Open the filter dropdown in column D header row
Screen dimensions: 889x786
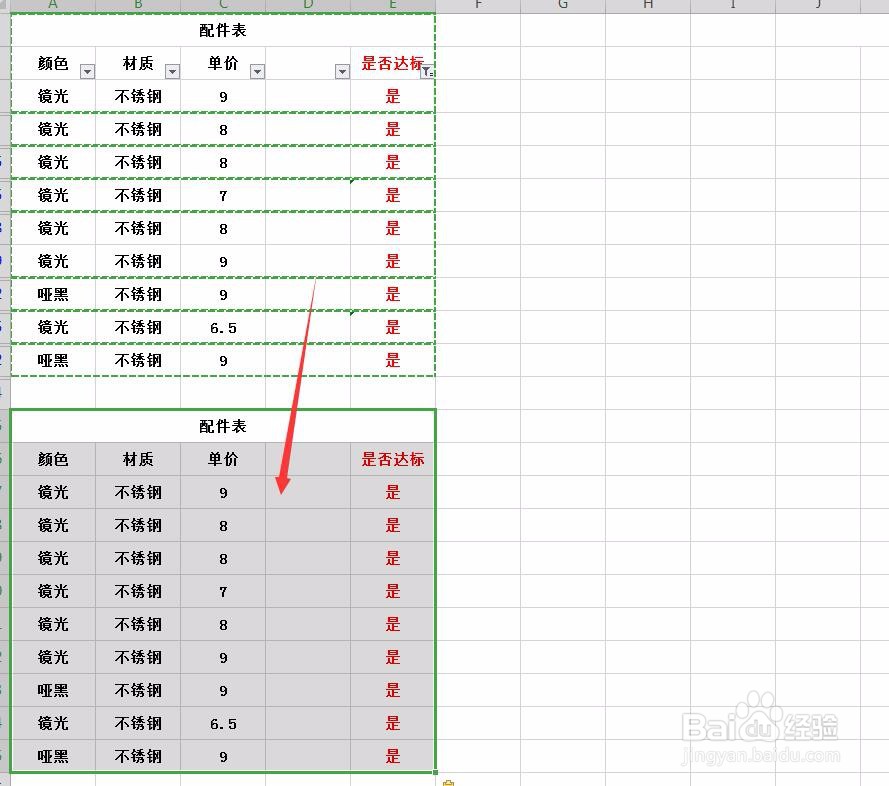[340, 70]
